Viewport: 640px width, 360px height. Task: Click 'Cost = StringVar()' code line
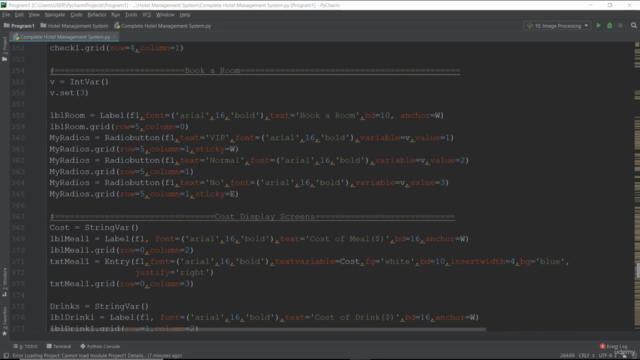[94, 227]
